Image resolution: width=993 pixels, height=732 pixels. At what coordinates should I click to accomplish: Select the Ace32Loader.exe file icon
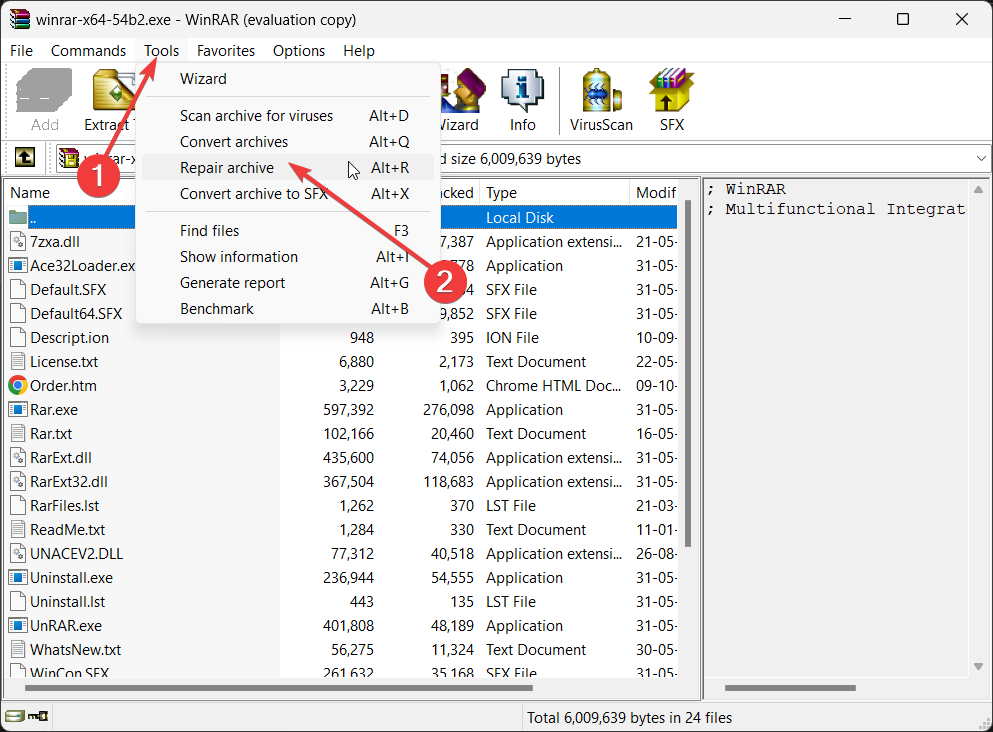click(18, 265)
